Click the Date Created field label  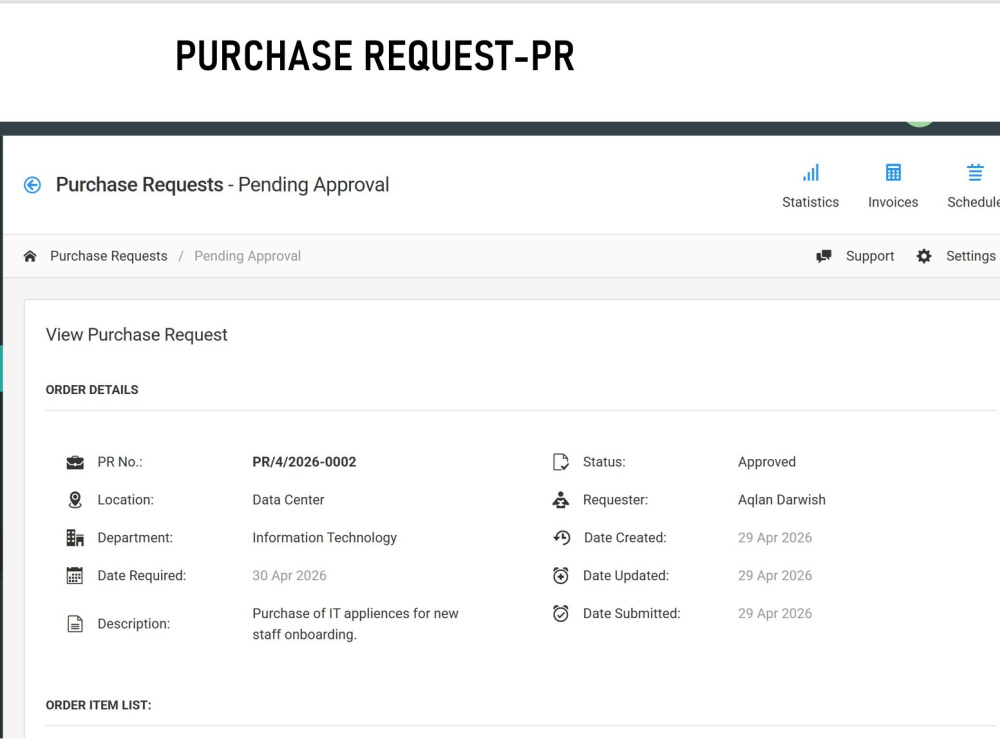tap(625, 538)
